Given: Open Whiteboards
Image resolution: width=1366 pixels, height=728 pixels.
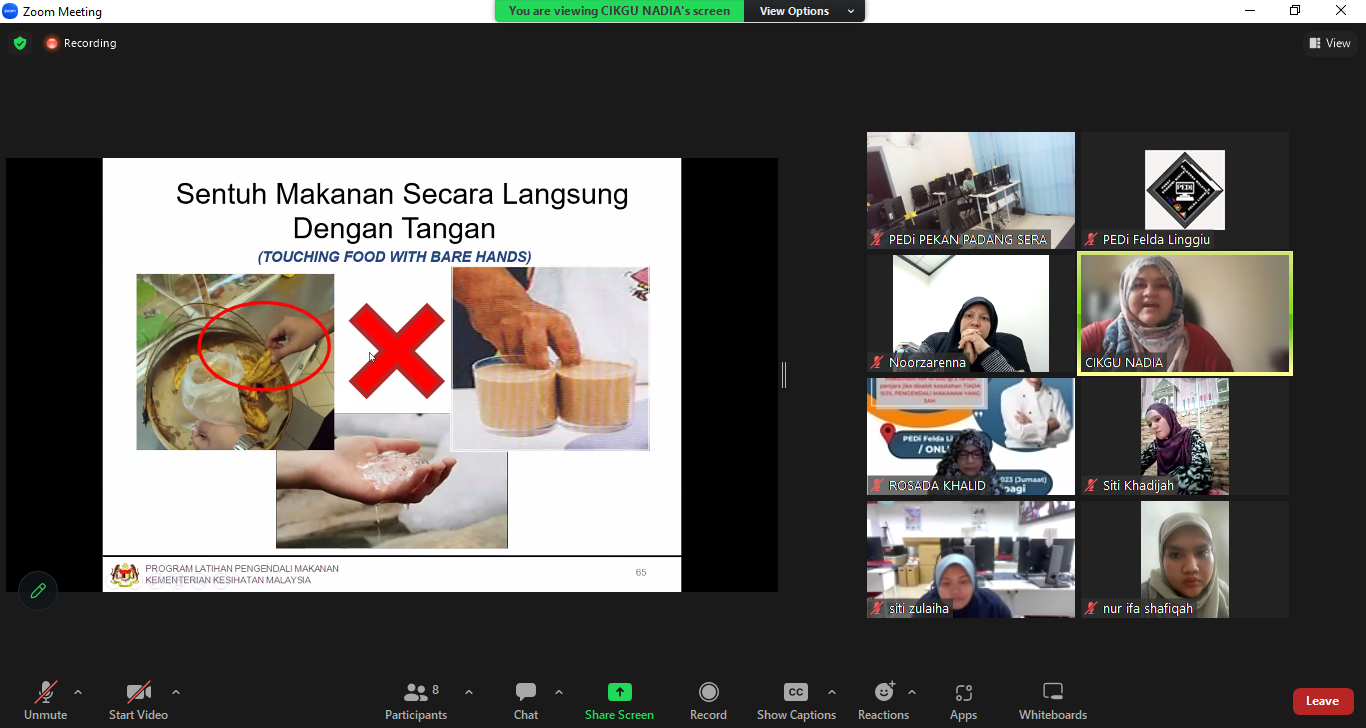Looking at the screenshot, I should click(x=1052, y=700).
